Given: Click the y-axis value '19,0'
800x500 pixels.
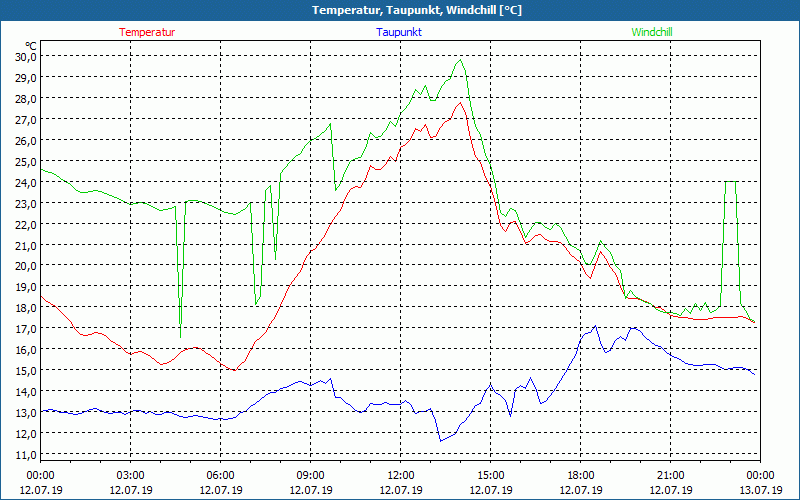Looking at the screenshot, I should 26,286.
